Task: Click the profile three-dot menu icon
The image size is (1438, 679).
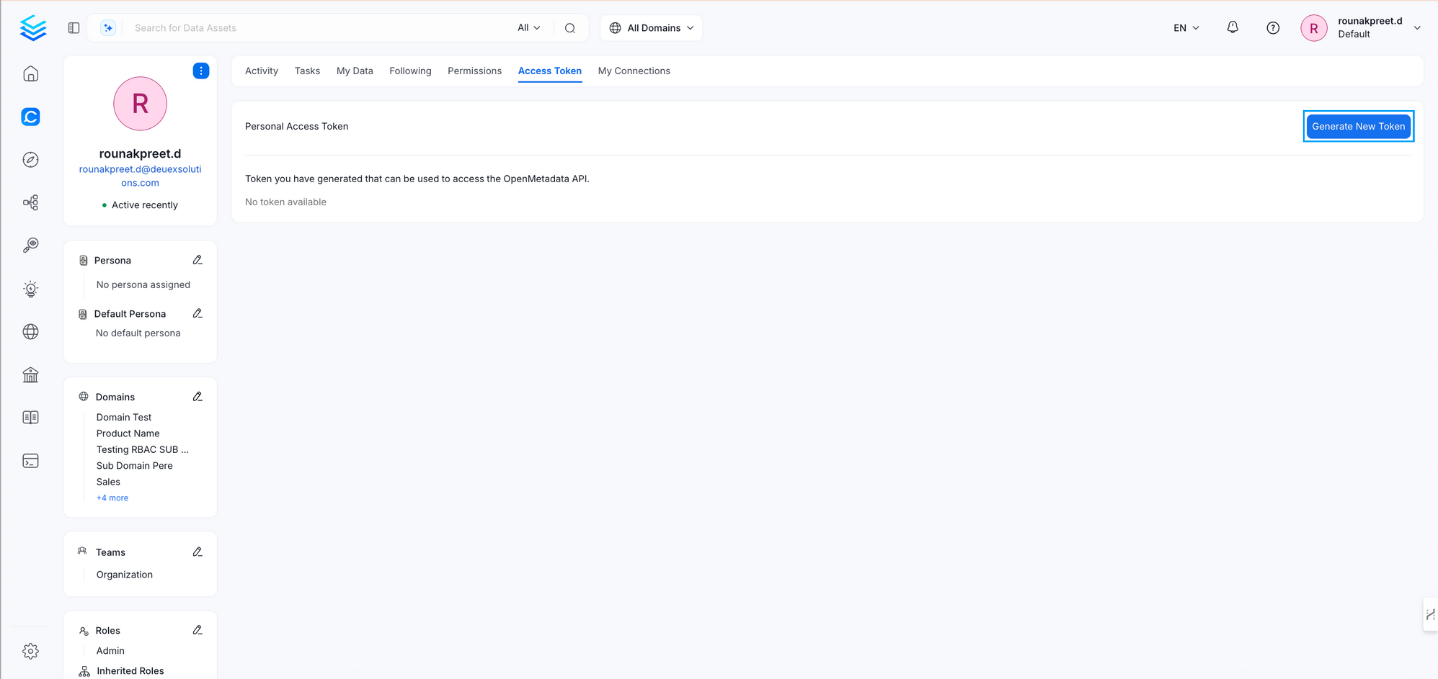Action: click(201, 71)
